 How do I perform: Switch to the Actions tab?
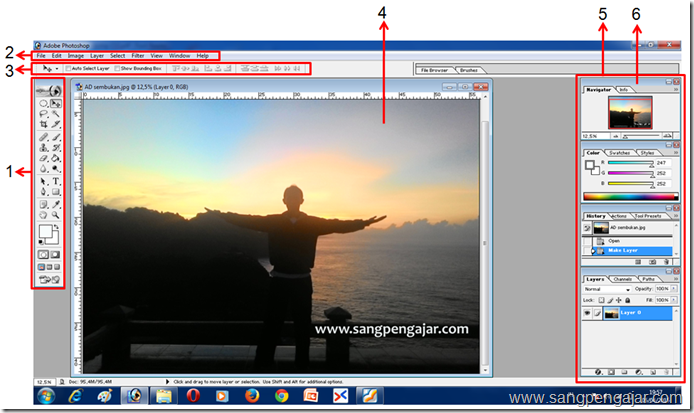pyautogui.click(x=619, y=216)
